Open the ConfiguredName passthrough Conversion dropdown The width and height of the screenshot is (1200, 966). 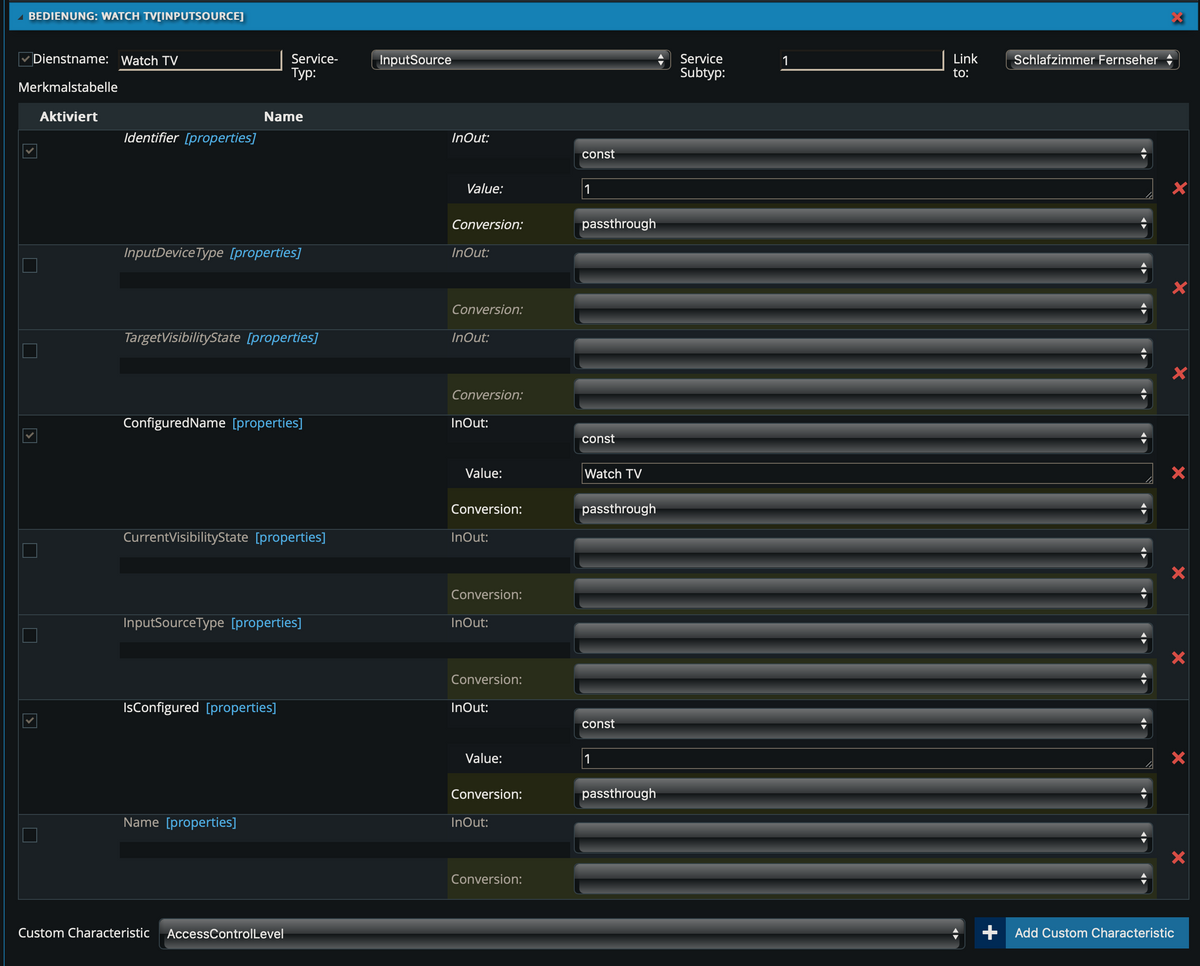pos(864,508)
